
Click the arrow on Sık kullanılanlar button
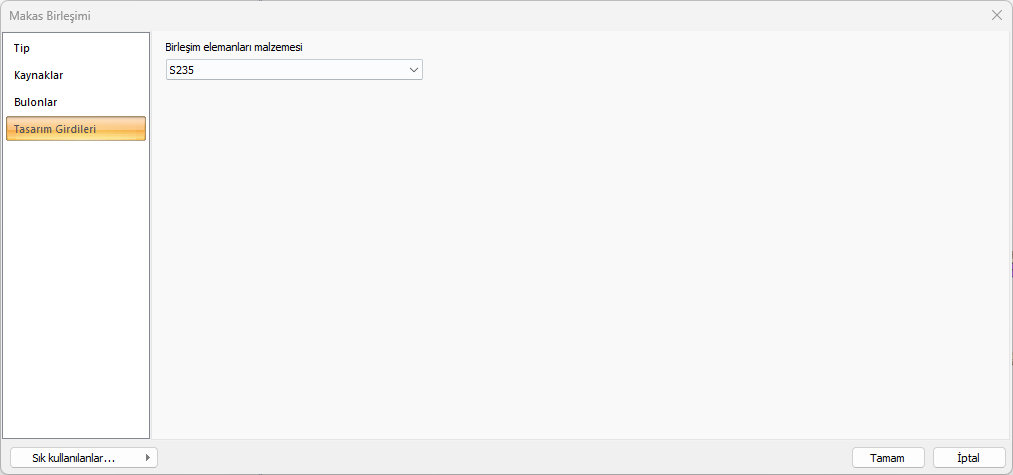click(x=148, y=458)
